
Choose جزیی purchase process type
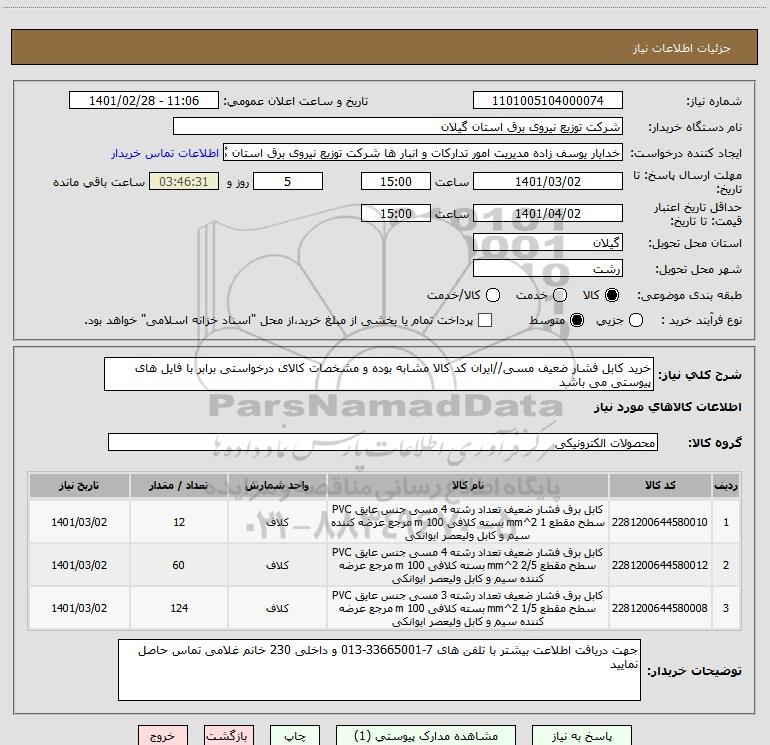pos(636,321)
